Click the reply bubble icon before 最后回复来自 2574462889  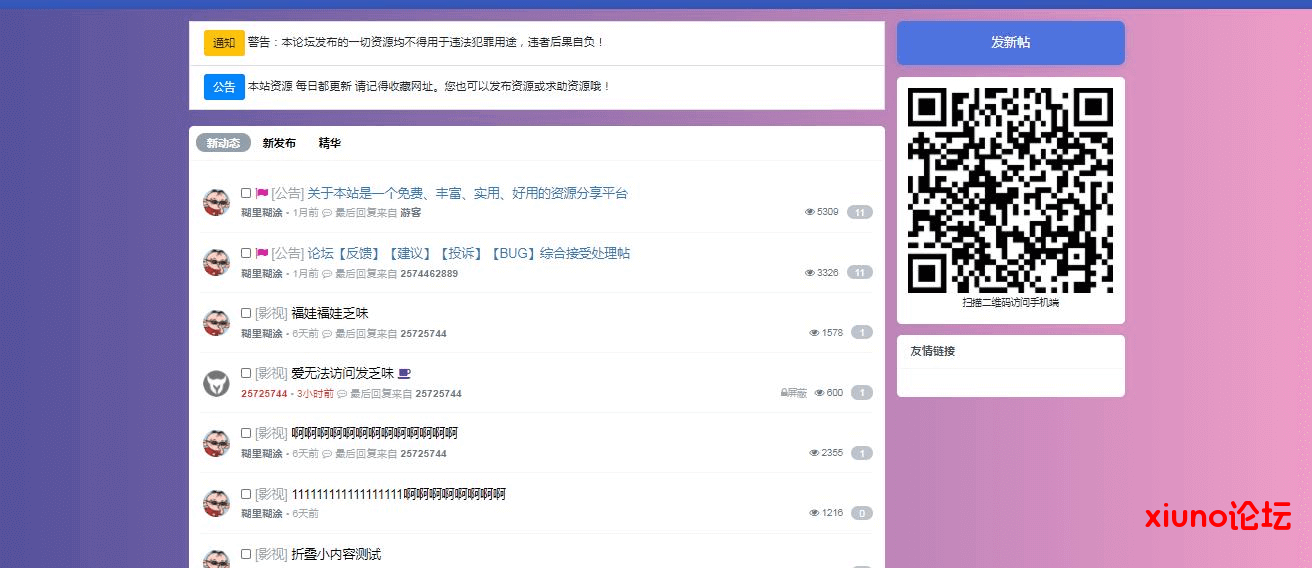pos(326,273)
